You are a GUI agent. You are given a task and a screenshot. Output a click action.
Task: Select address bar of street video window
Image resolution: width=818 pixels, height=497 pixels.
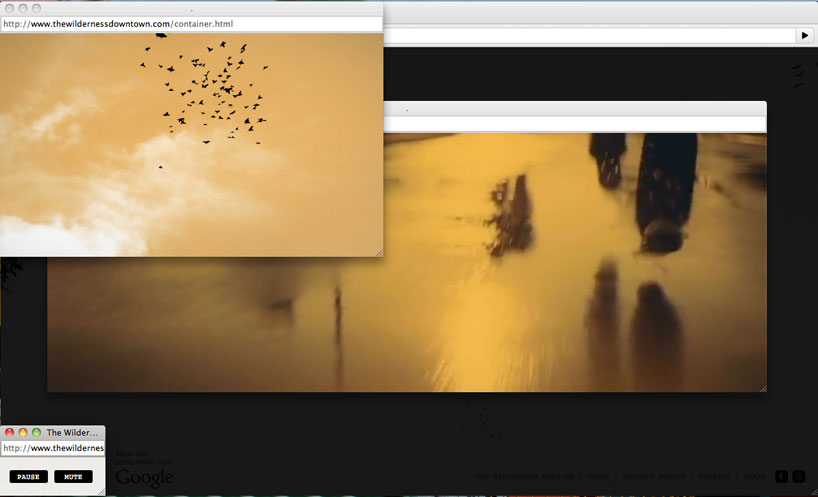(574, 124)
